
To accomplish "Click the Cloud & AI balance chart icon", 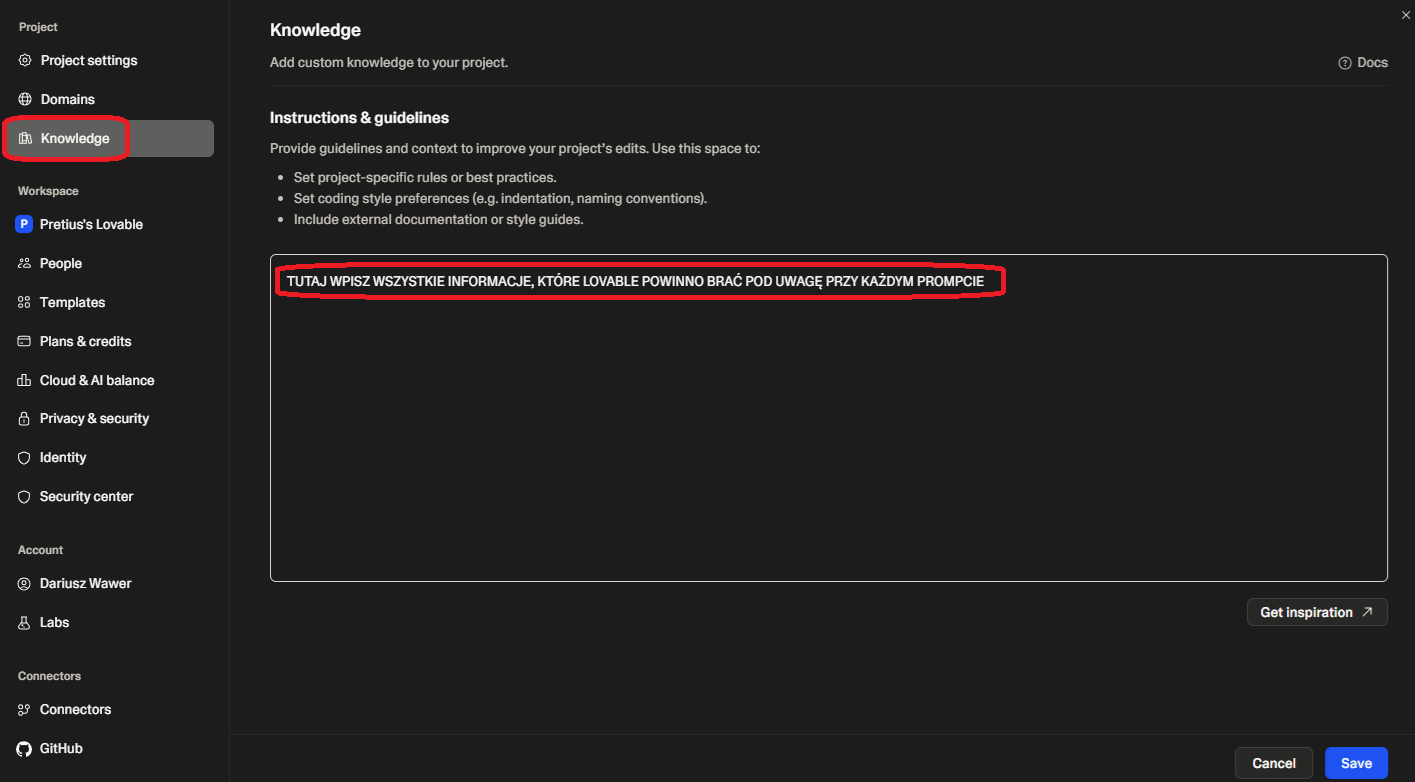I will tap(24, 381).
